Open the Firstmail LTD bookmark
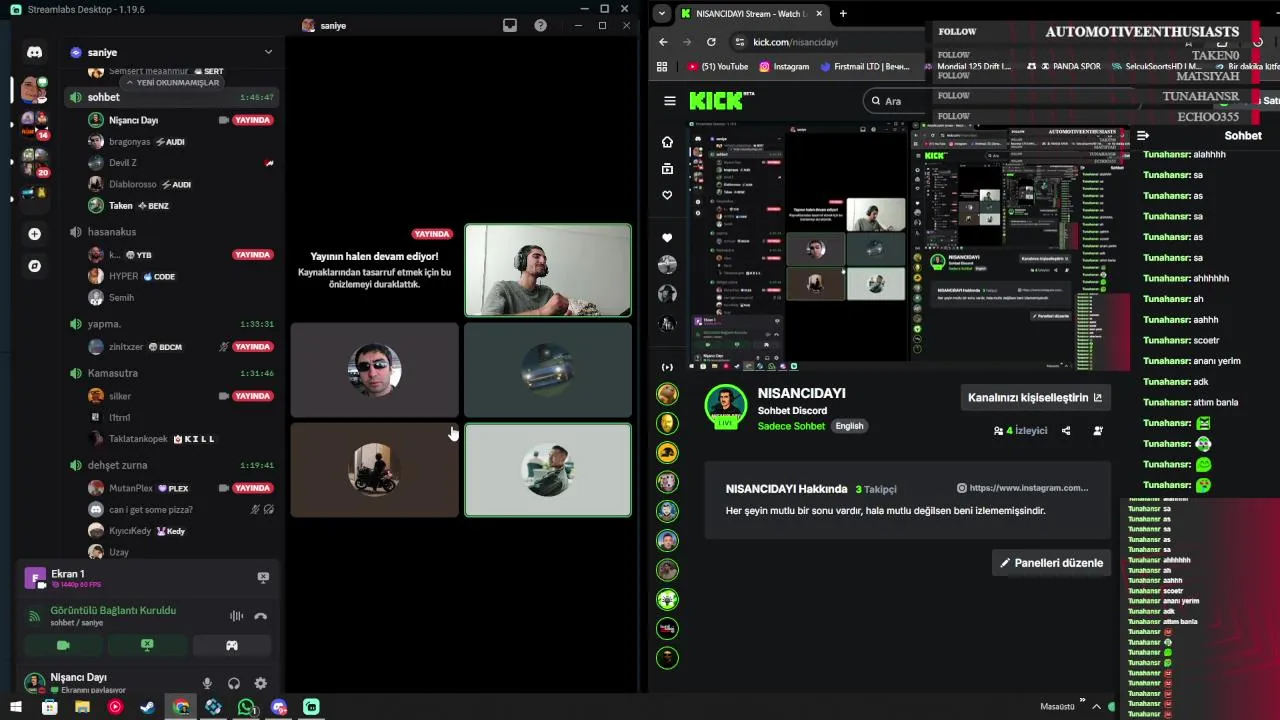 click(x=865, y=67)
